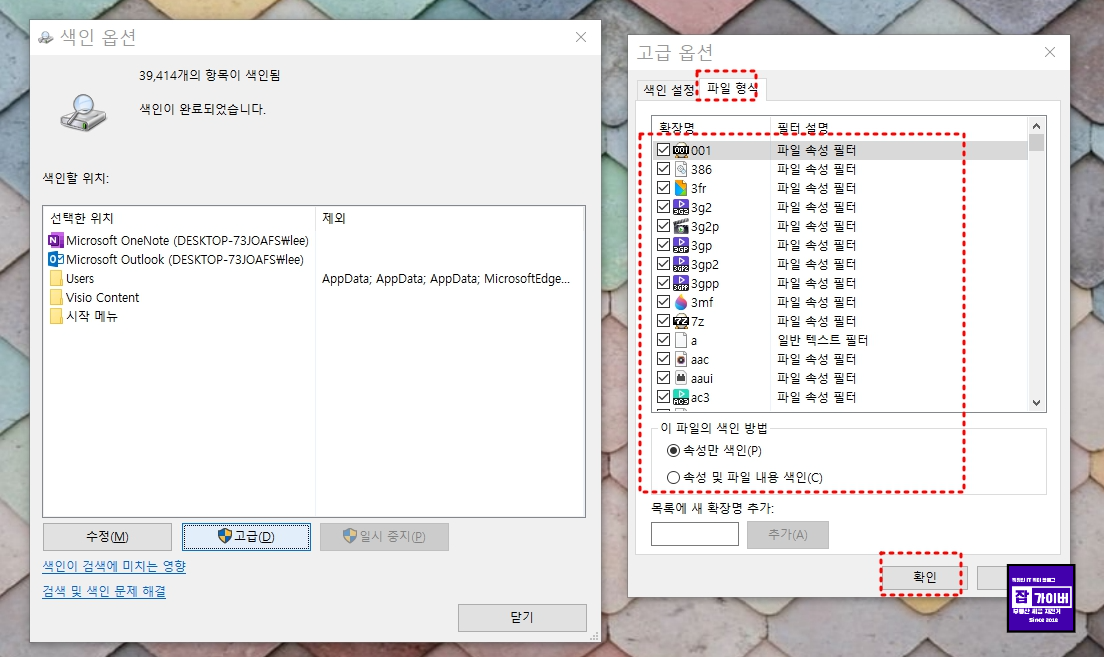
Task: Click the 7z archive file type icon
Action: pos(684,320)
